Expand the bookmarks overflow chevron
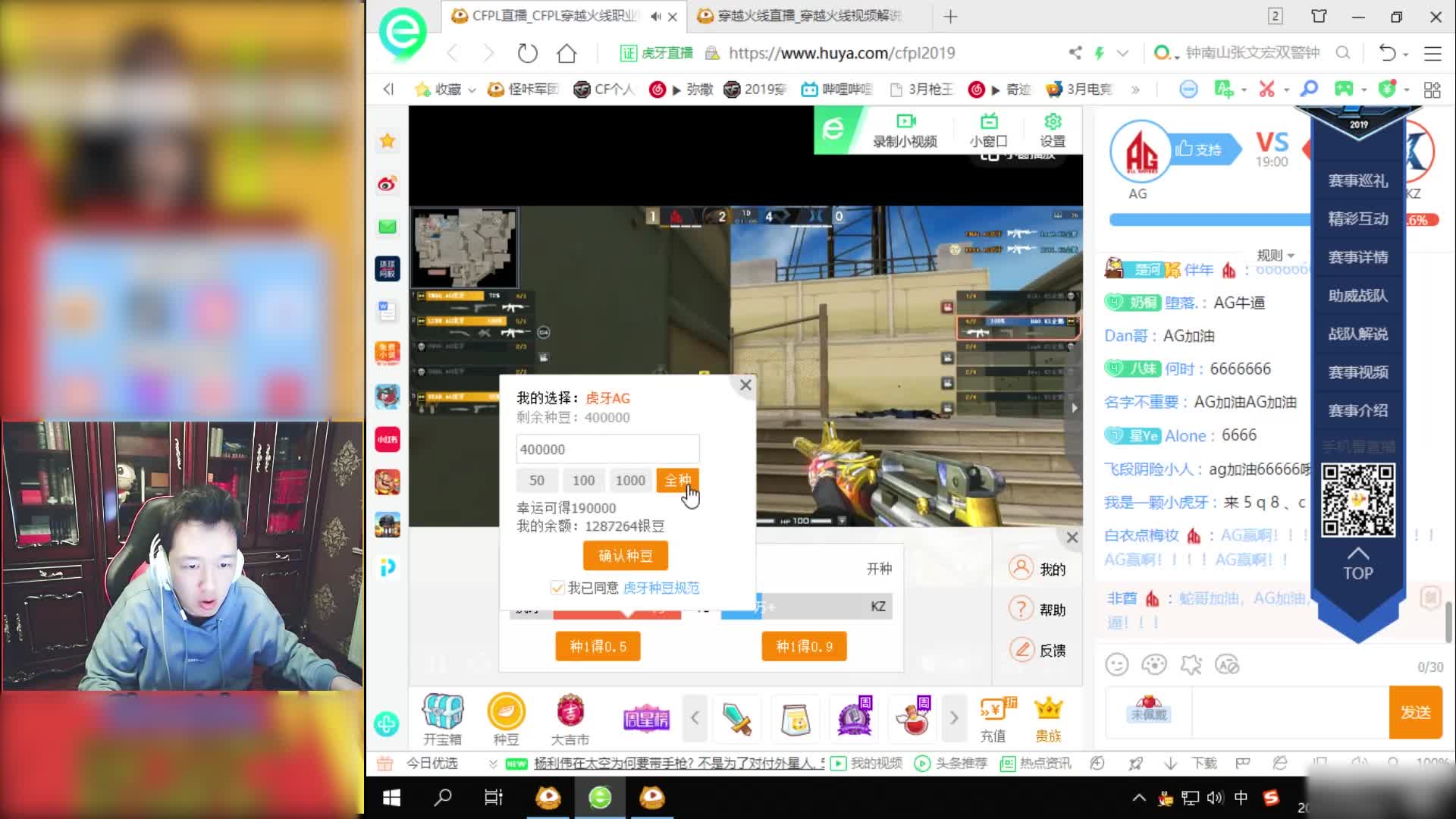Viewport: 1456px width, 819px height. pos(1135,89)
